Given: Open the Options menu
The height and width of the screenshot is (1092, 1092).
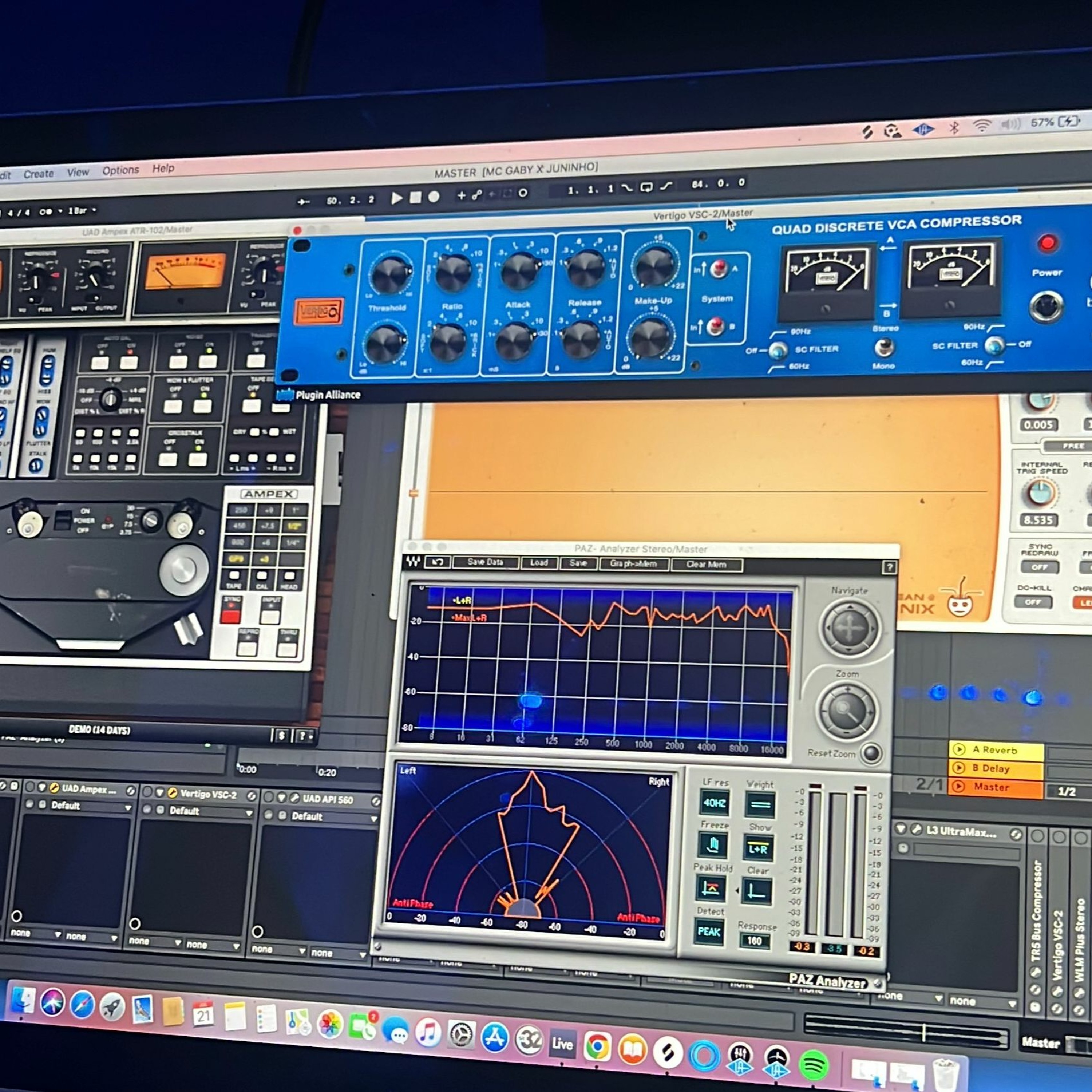Looking at the screenshot, I should pos(120,170).
